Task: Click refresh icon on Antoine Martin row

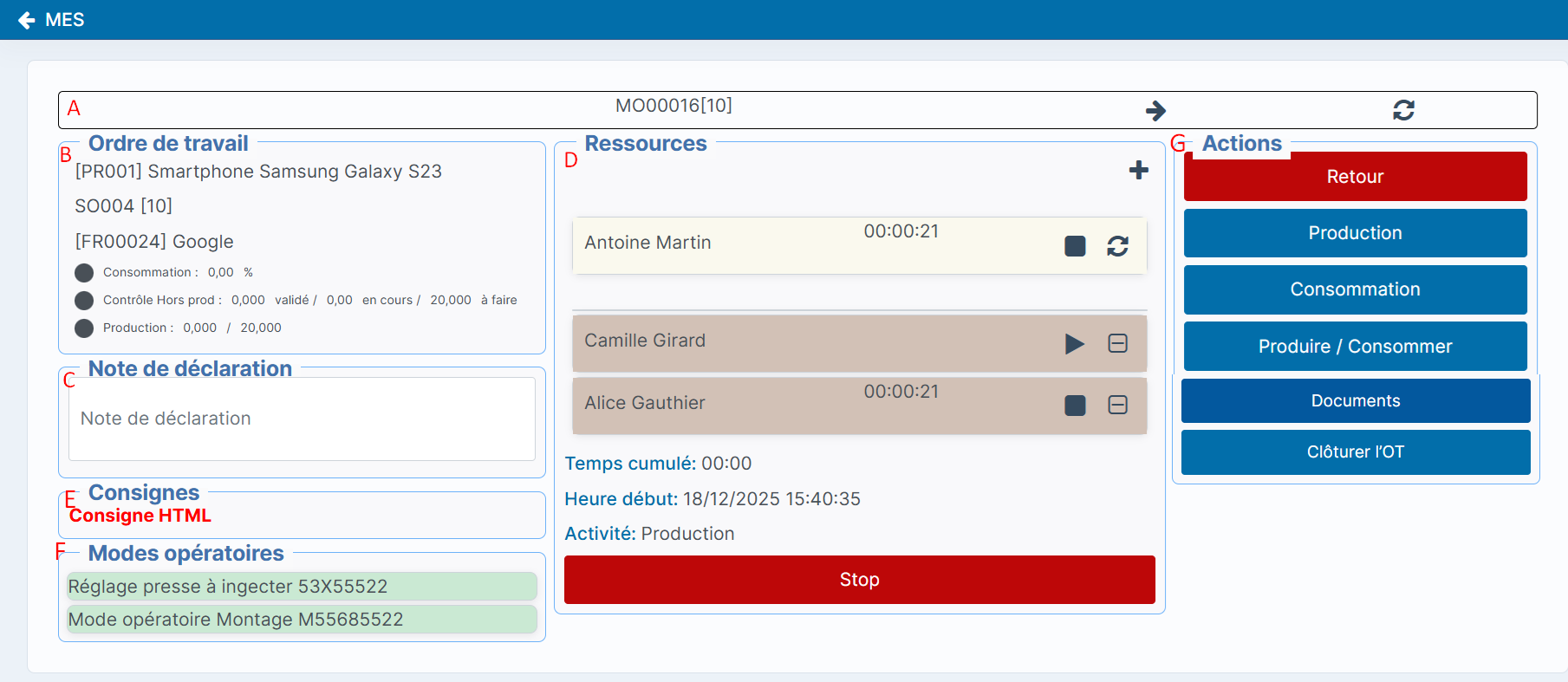Action: coord(1117,246)
